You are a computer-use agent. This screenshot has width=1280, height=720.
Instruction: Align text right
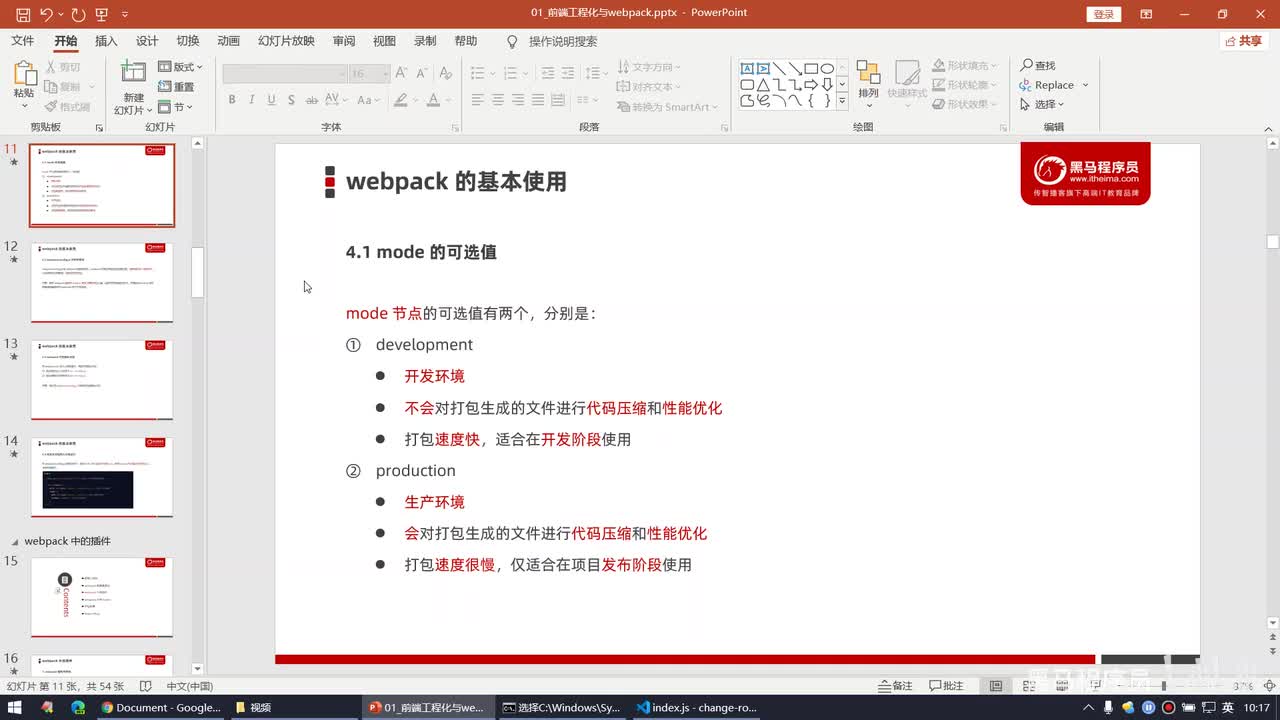pyautogui.click(x=518, y=100)
